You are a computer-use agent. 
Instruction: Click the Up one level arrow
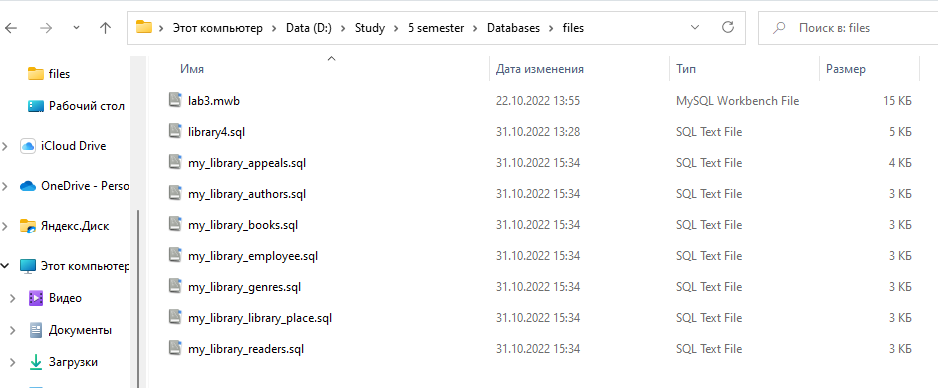[x=106, y=28]
